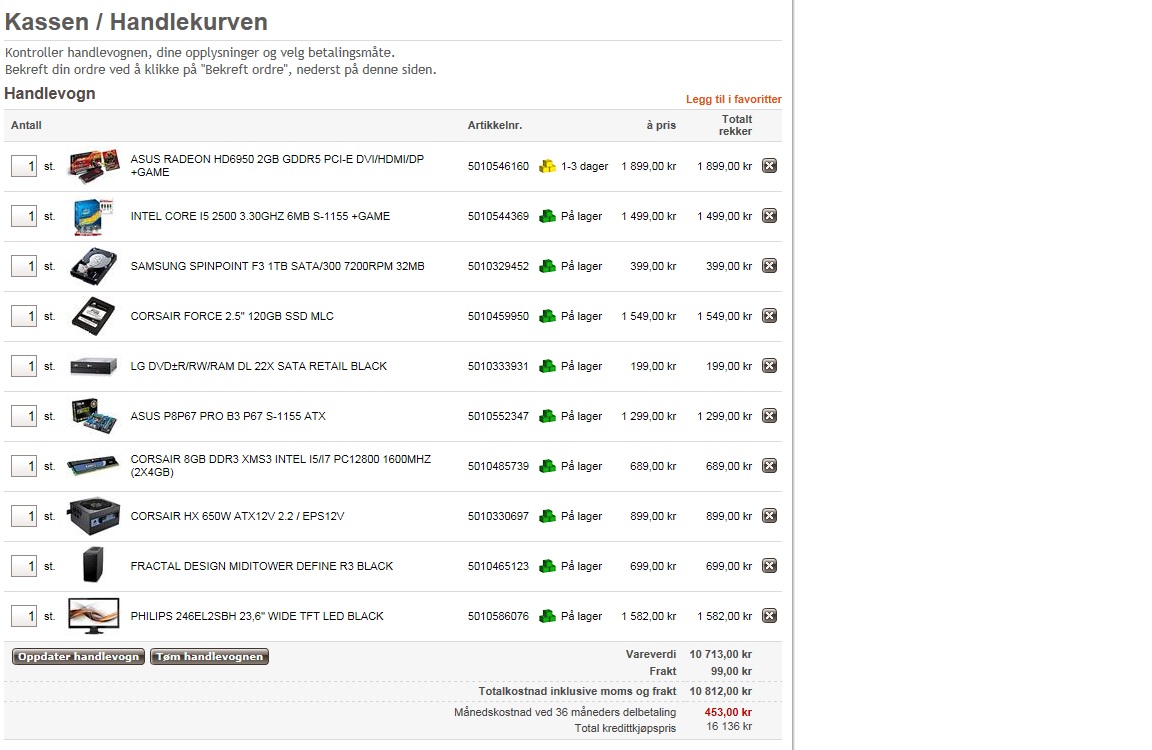1152x750 pixels.
Task: Select article number 5010586076
Action: 498,616
